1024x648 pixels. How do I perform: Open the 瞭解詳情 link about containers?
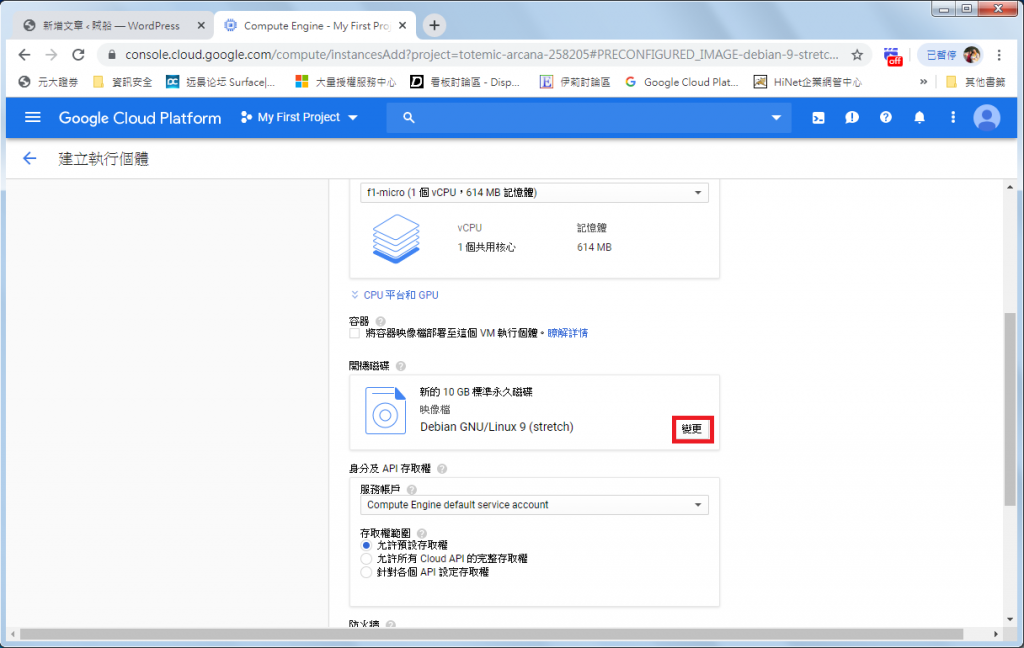point(568,333)
